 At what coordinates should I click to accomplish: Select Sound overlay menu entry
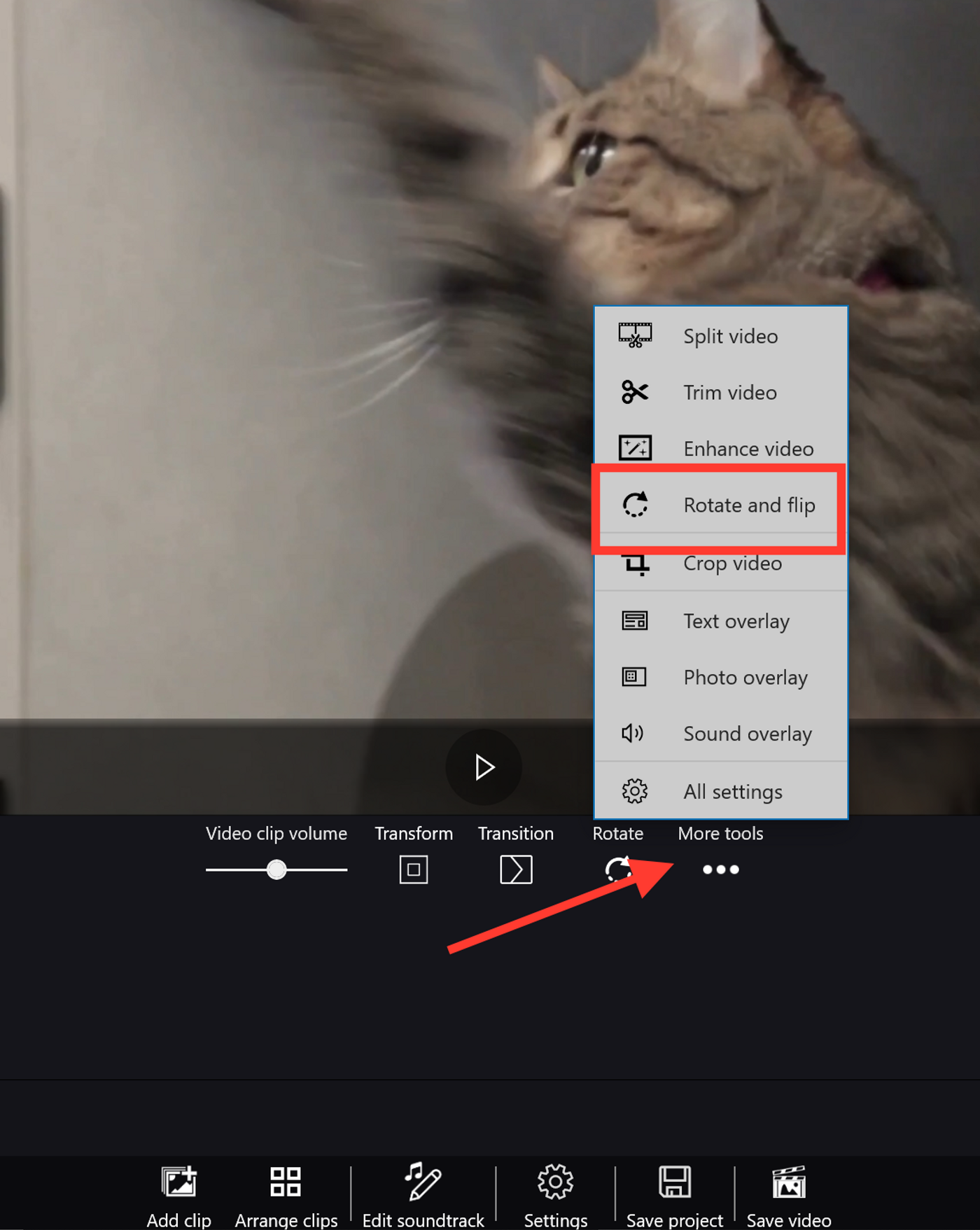point(721,734)
